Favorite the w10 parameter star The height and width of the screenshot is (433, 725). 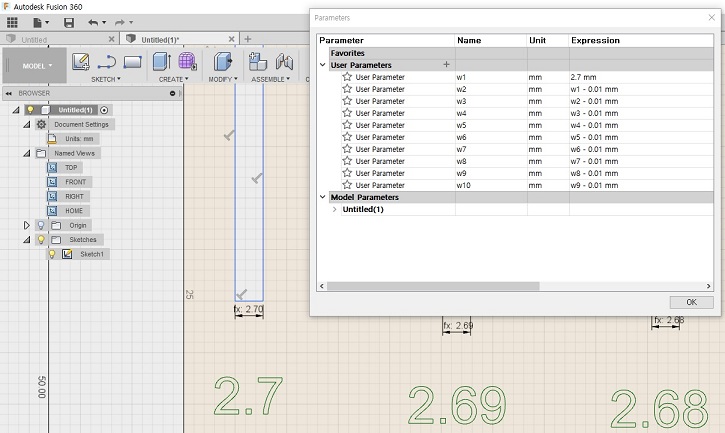[x=347, y=185]
